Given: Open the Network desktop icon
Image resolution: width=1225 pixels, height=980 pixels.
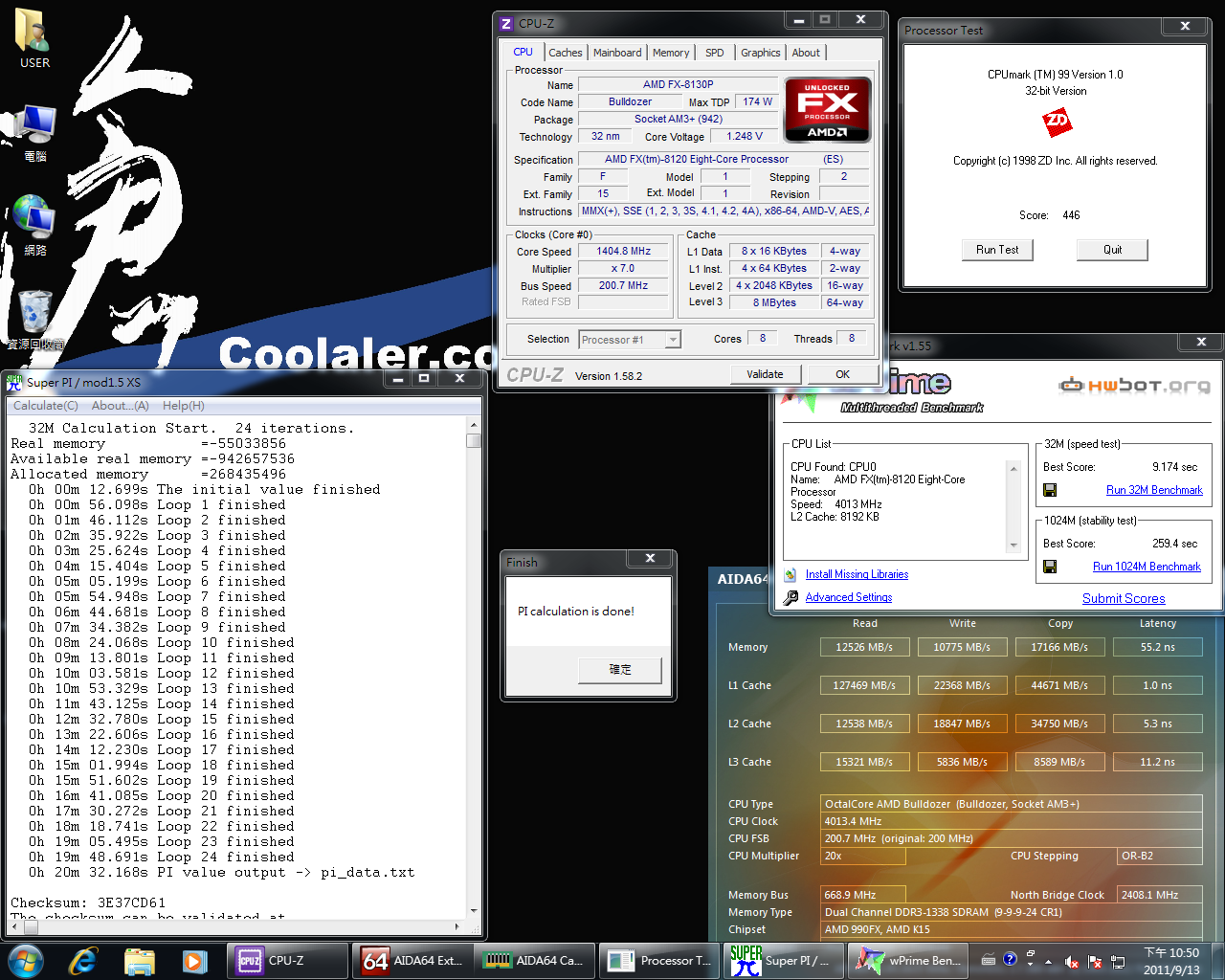Looking at the screenshot, I should tap(34, 226).
